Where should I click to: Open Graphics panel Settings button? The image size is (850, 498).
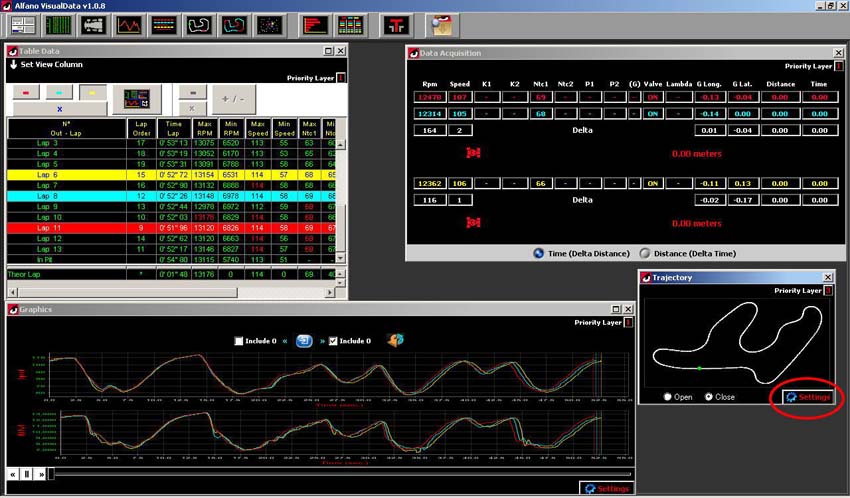pyautogui.click(x=607, y=488)
